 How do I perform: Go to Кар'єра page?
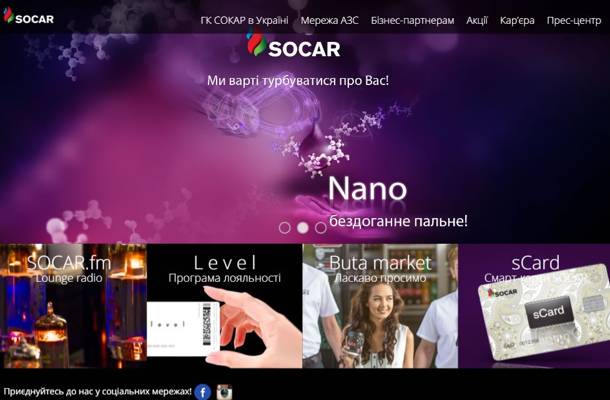(517, 20)
